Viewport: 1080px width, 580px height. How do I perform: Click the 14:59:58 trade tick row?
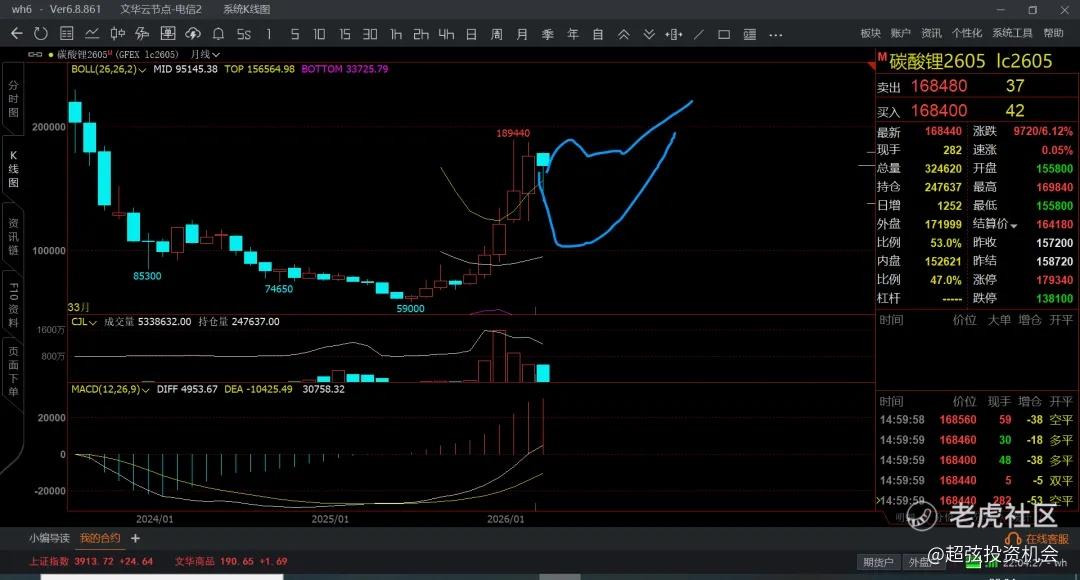pyautogui.click(x=977, y=420)
